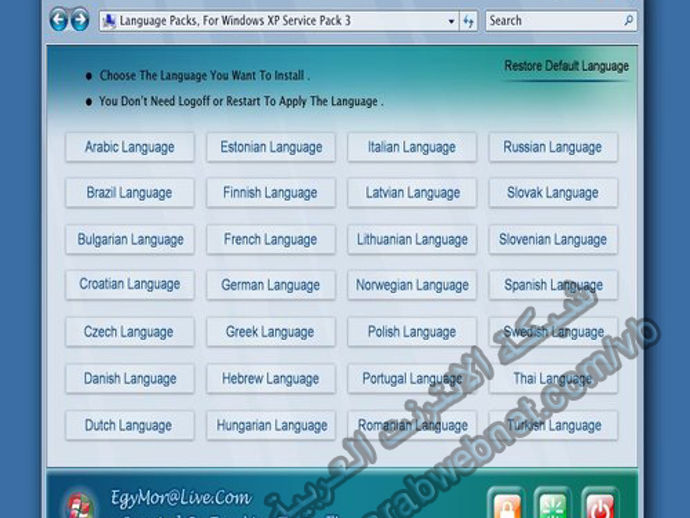Click the green star icon button
The image size is (690, 518).
point(553,504)
